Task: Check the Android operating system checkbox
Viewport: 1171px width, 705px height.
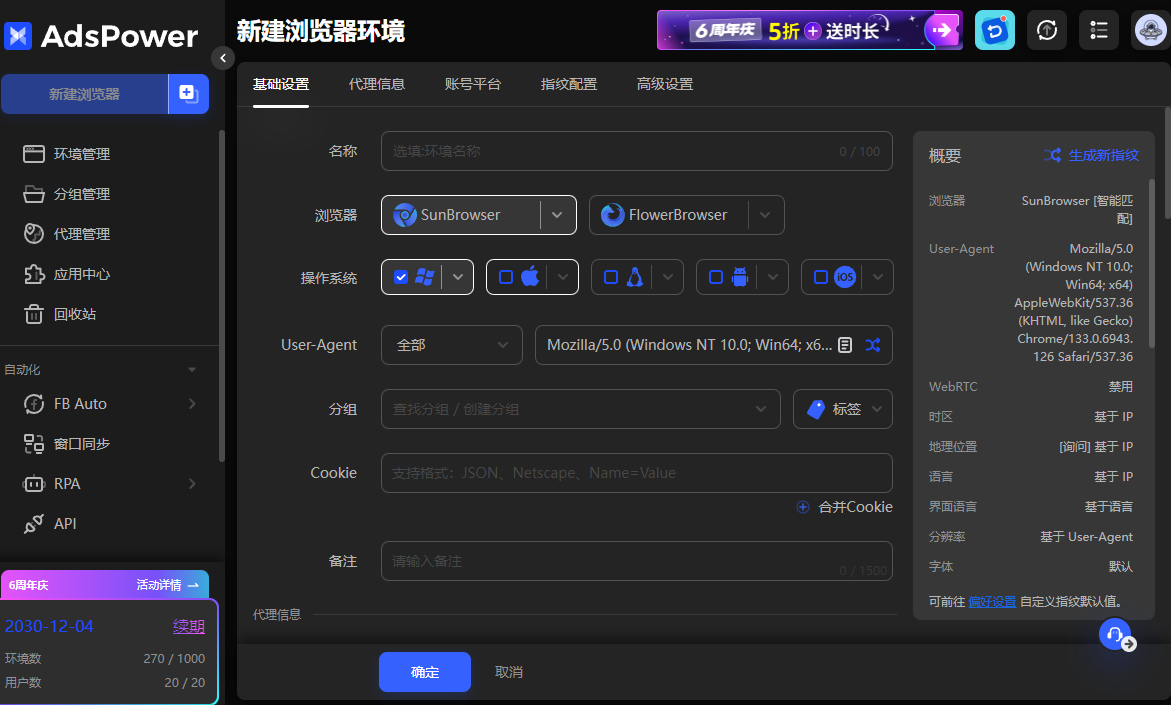Action: 715,277
